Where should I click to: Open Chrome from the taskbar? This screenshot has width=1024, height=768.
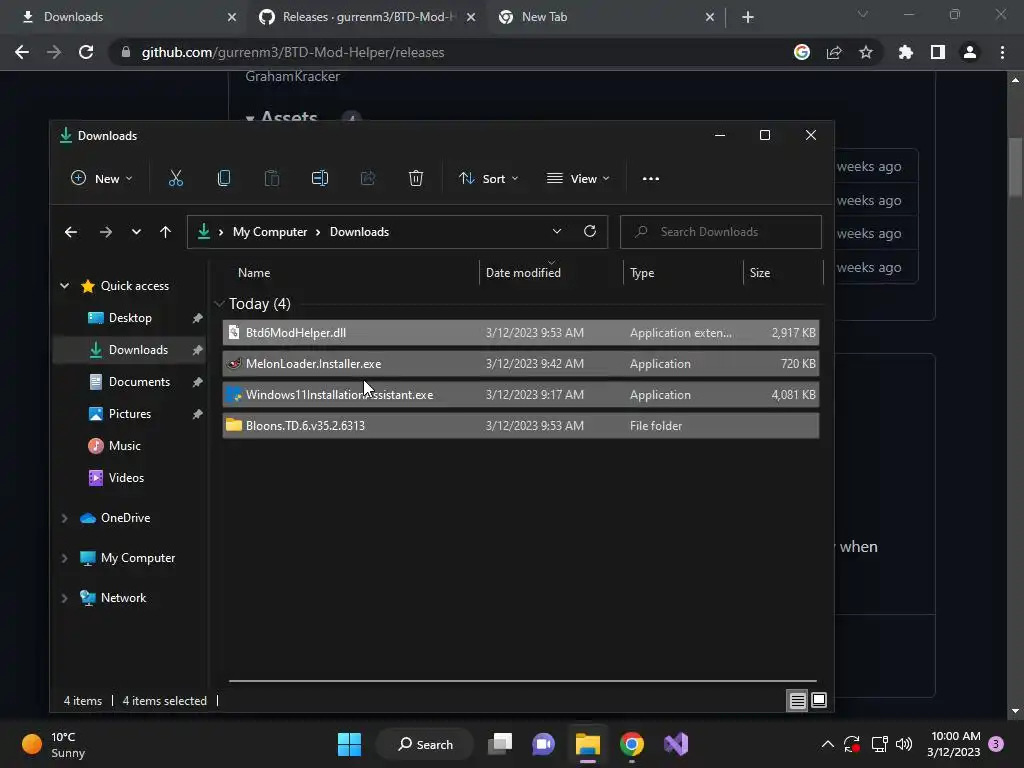coord(632,744)
